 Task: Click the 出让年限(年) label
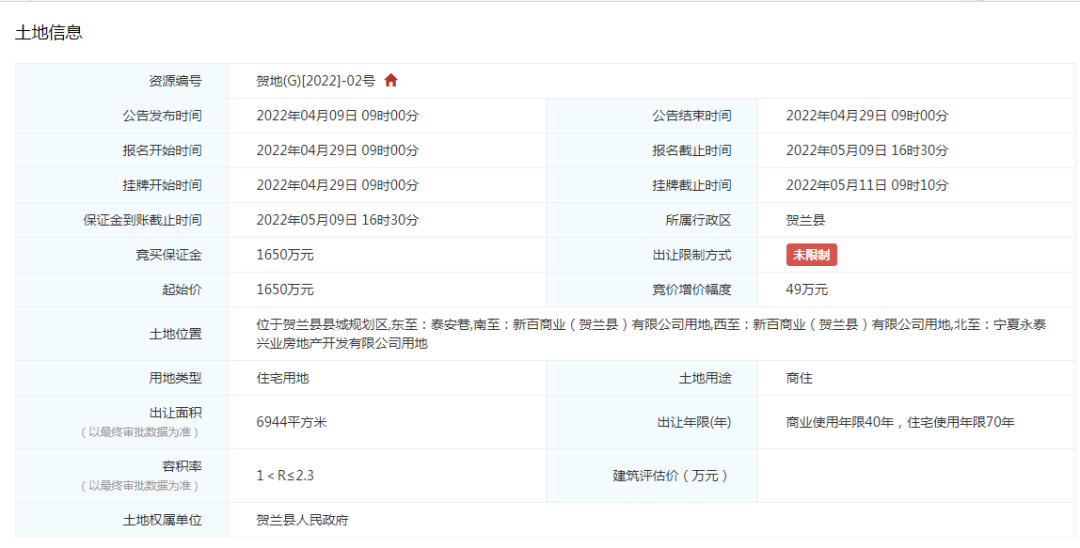[694, 422]
